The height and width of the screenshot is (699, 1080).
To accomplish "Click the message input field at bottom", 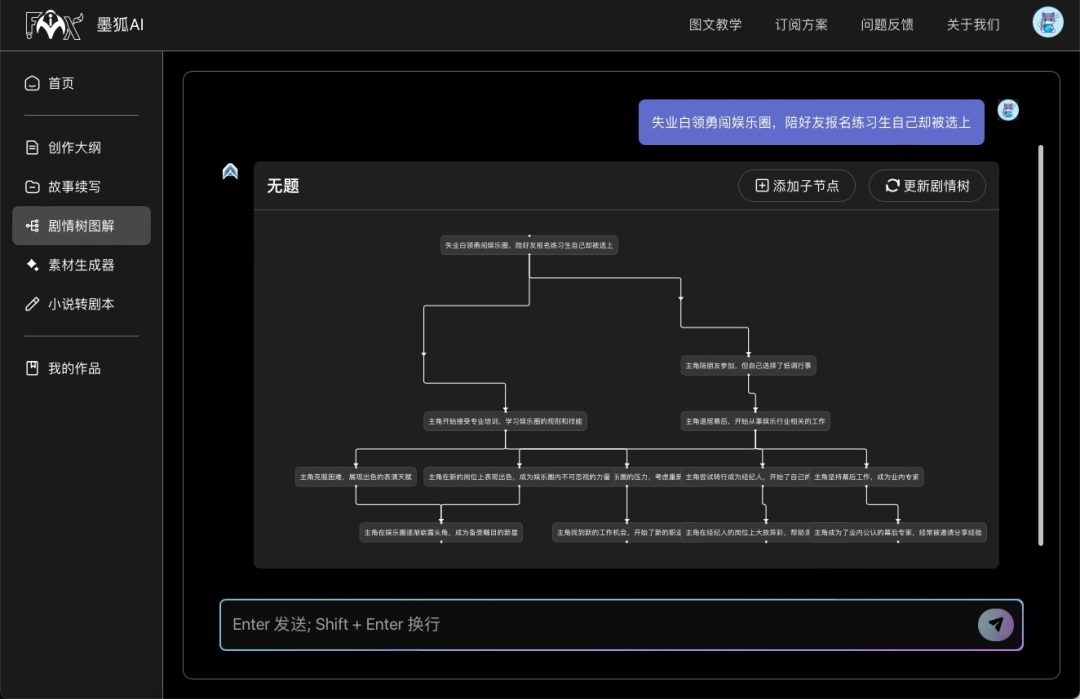I will click(x=600, y=624).
